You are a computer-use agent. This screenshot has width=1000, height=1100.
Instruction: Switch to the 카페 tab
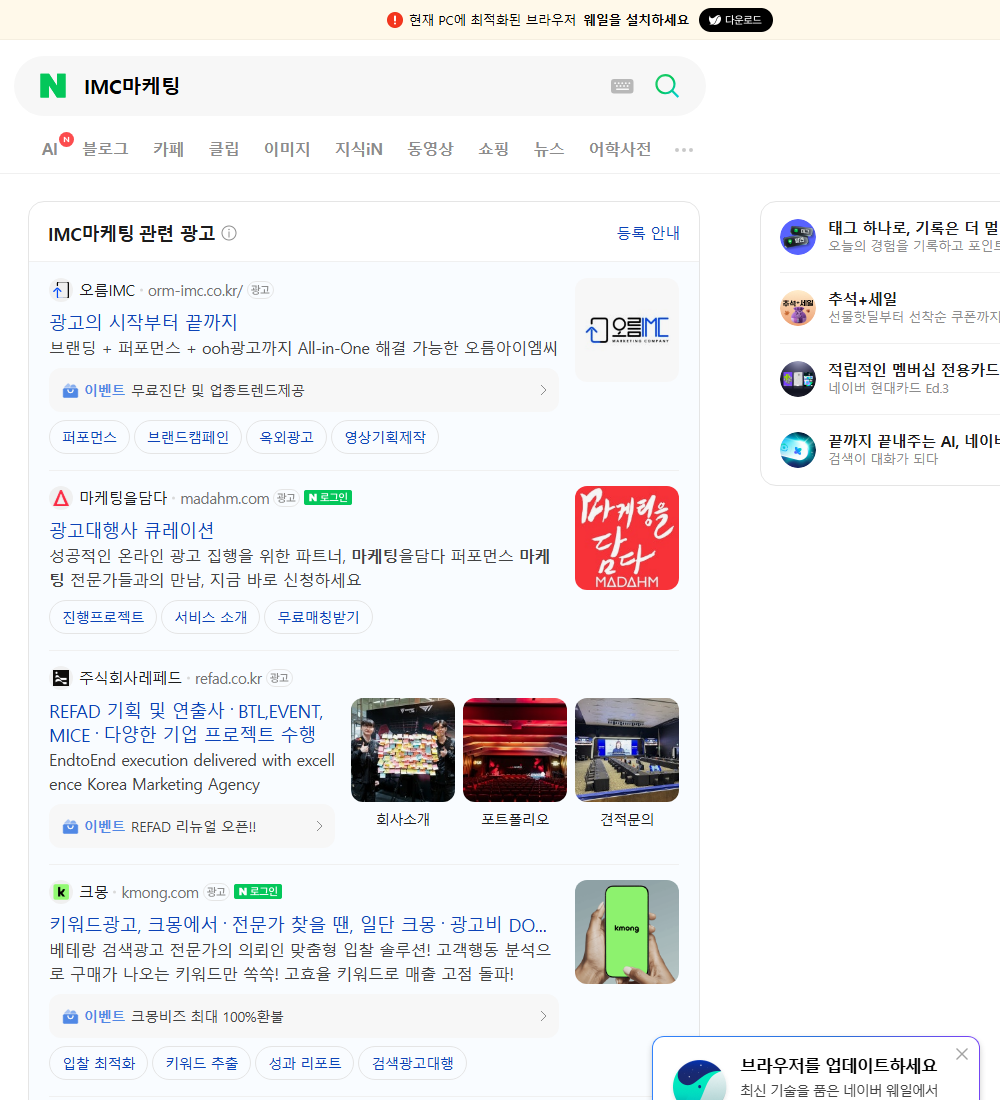168,149
